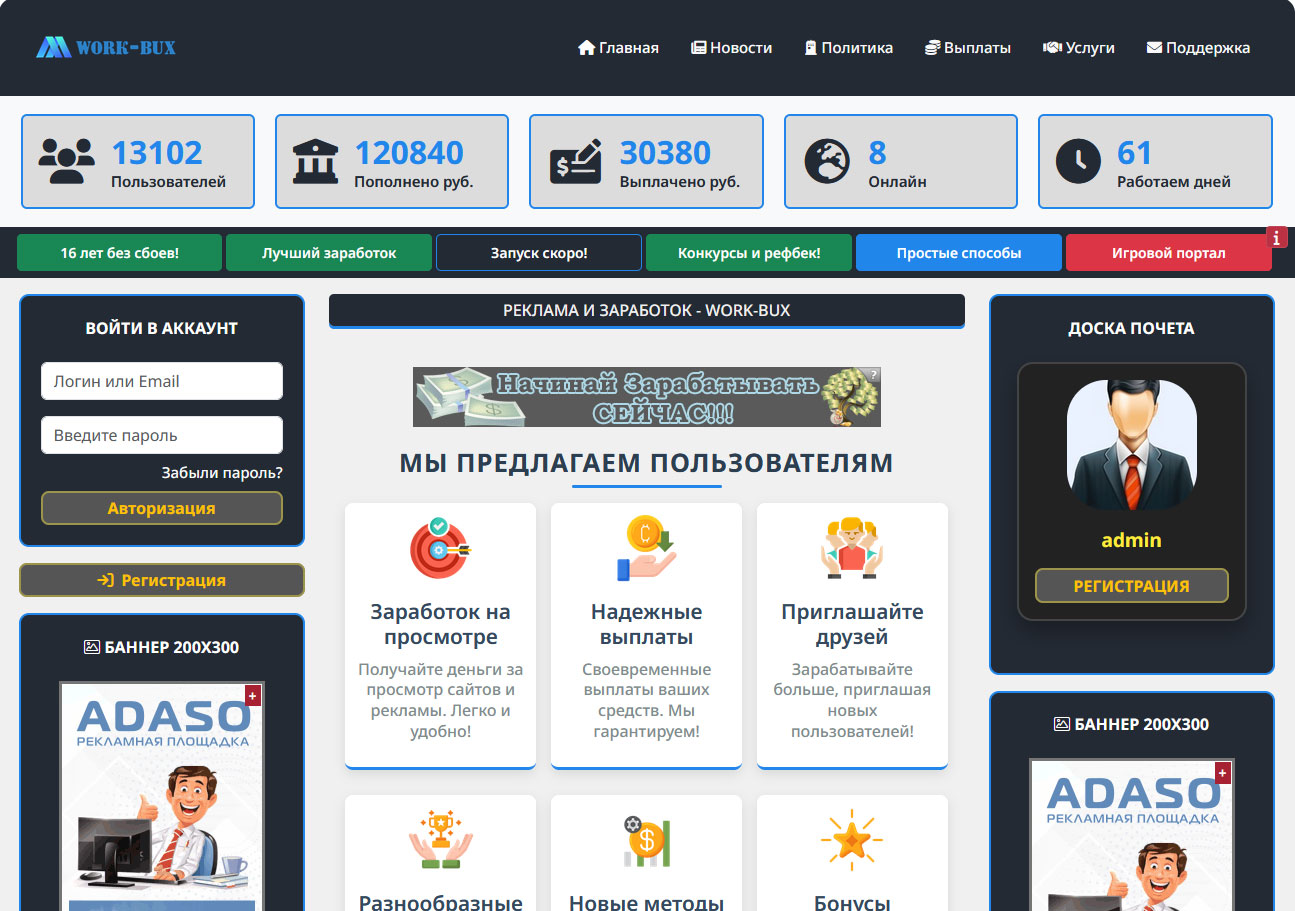Click the coin-in-hand icon above Надежные выплаты
1295x911 pixels.
click(646, 548)
